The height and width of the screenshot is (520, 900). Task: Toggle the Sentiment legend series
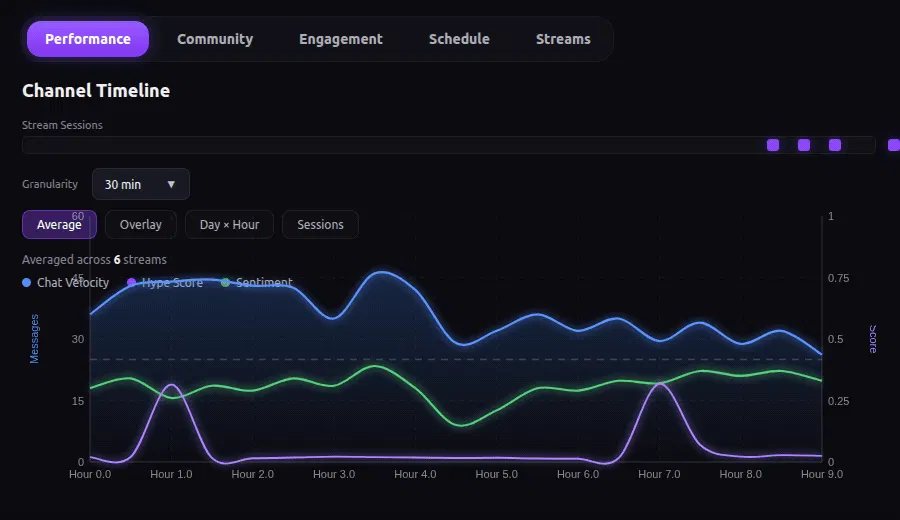(257, 282)
